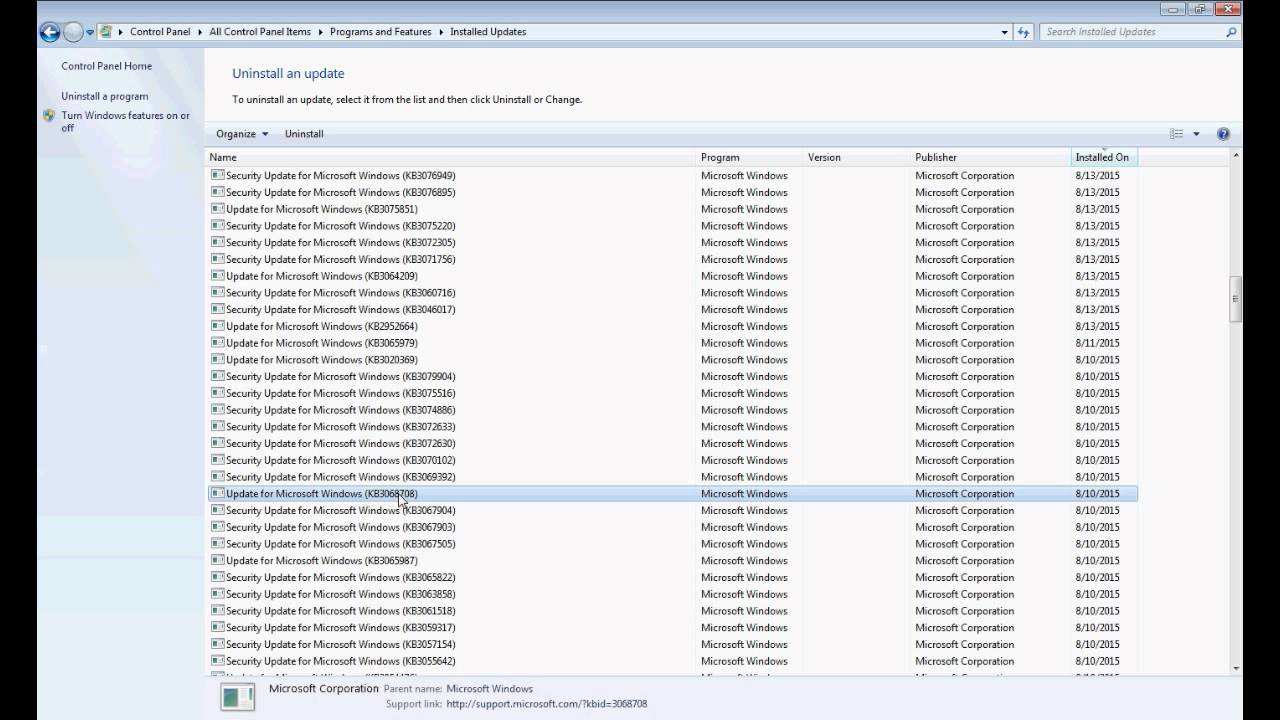Select Update KB3065987 row
The height and width of the screenshot is (720, 1280).
[x=672, y=561]
